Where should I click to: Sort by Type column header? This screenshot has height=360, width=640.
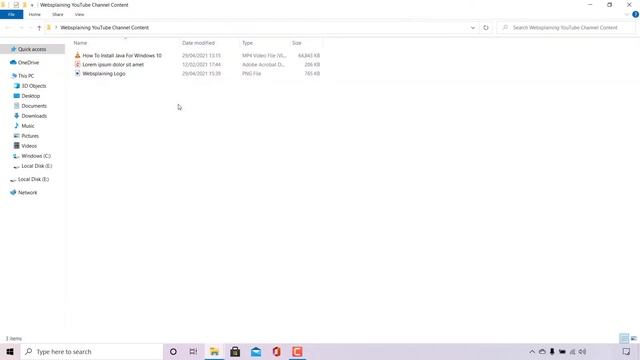[247, 43]
